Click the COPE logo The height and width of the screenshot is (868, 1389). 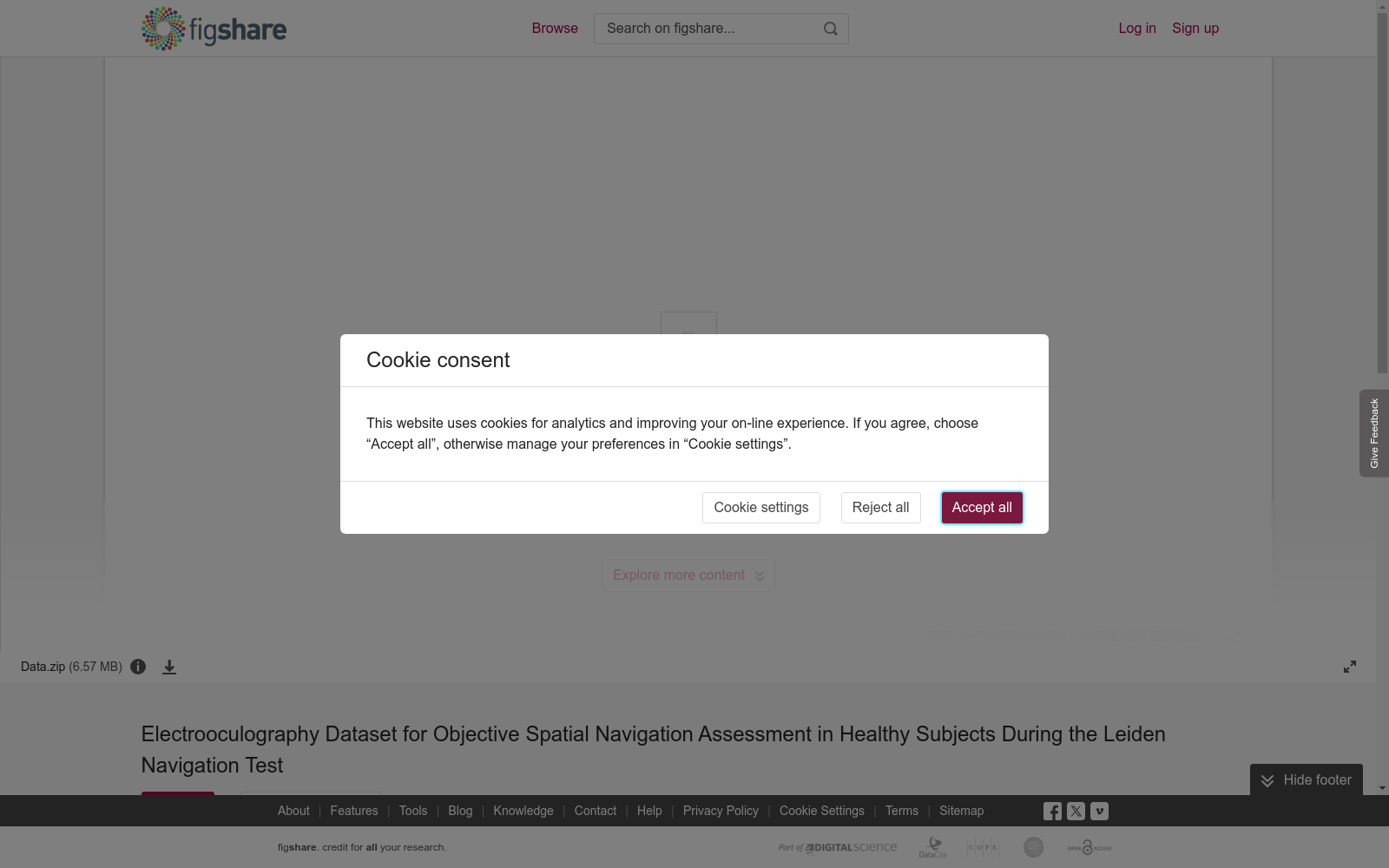tap(983, 847)
